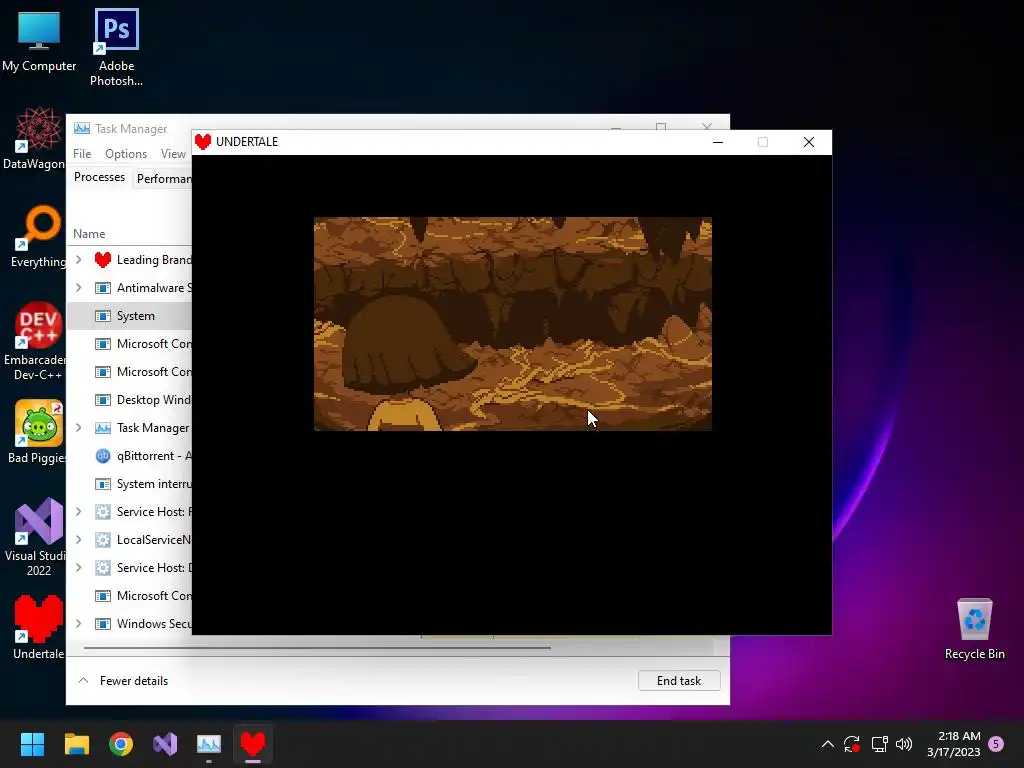This screenshot has height=768, width=1024.
Task: Expand the LocalServiceN process row
Action: [x=78, y=540]
